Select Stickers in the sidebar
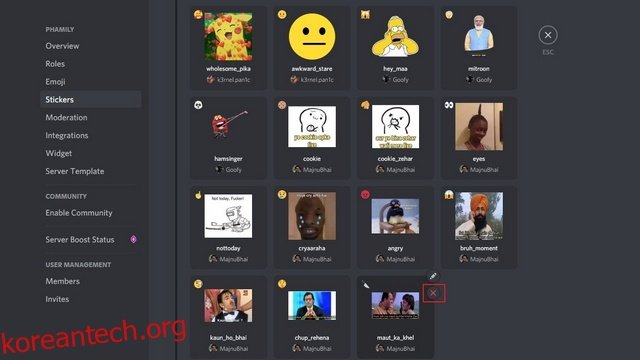 coord(91,100)
